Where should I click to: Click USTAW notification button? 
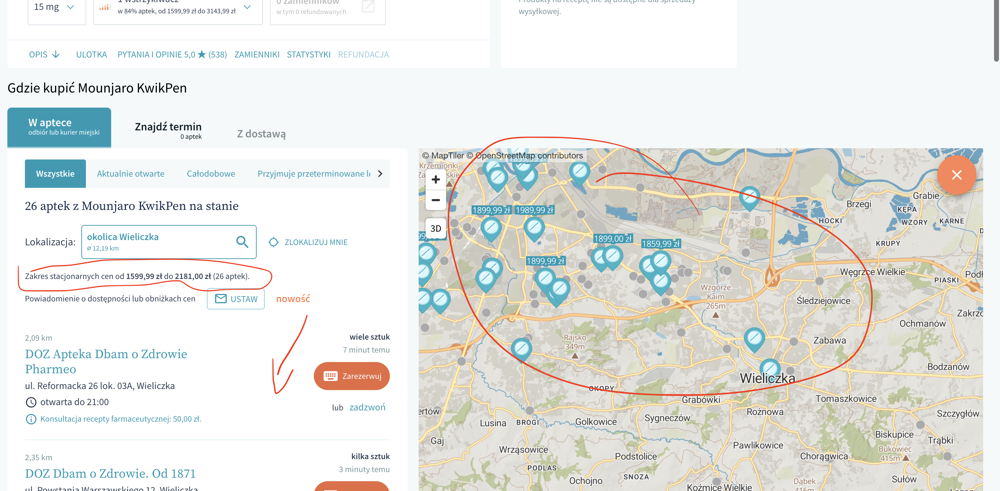(x=236, y=298)
